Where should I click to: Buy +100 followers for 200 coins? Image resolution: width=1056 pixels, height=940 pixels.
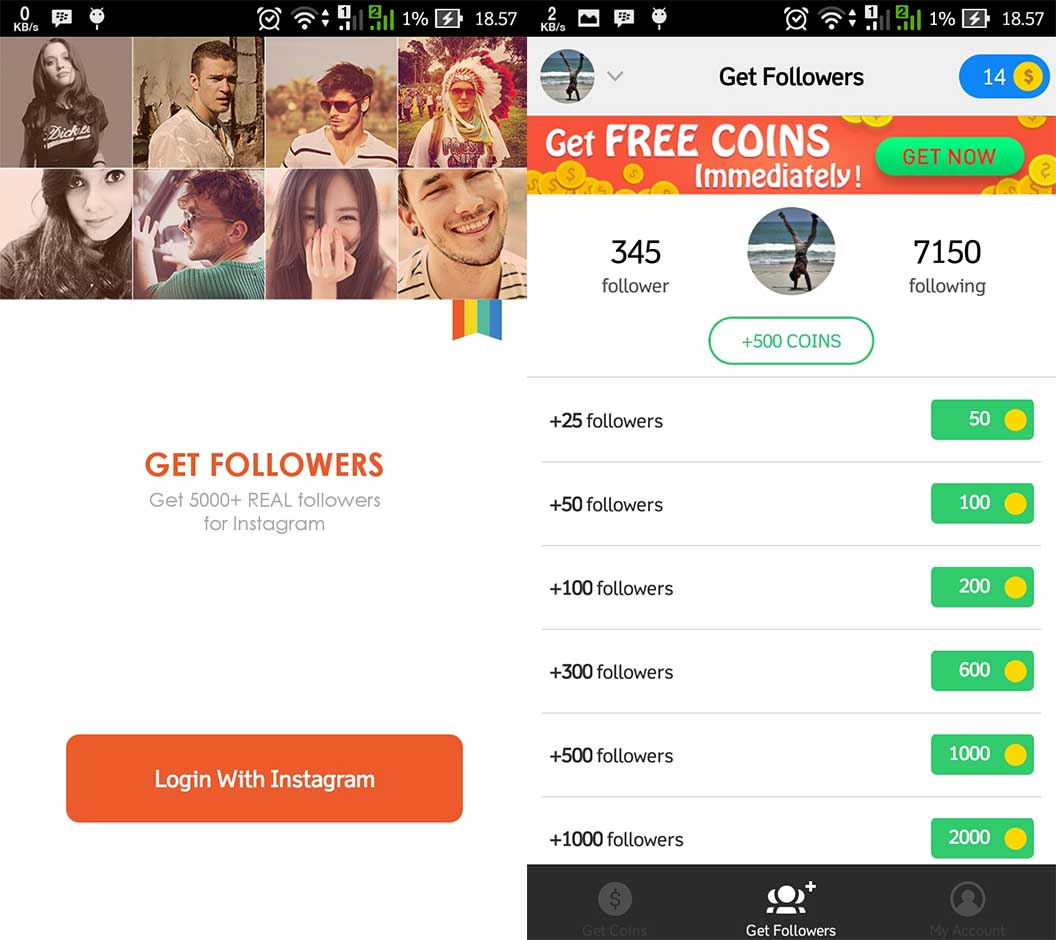click(982, 586)
